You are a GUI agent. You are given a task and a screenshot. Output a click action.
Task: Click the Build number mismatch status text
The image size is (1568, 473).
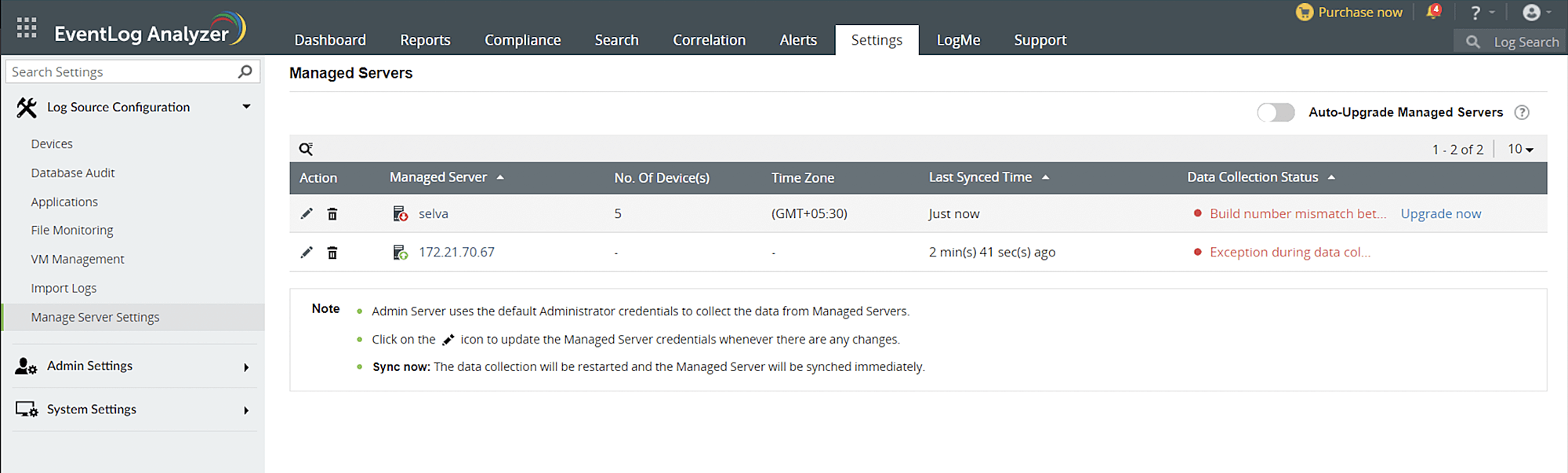click(x=1298, y=213)
